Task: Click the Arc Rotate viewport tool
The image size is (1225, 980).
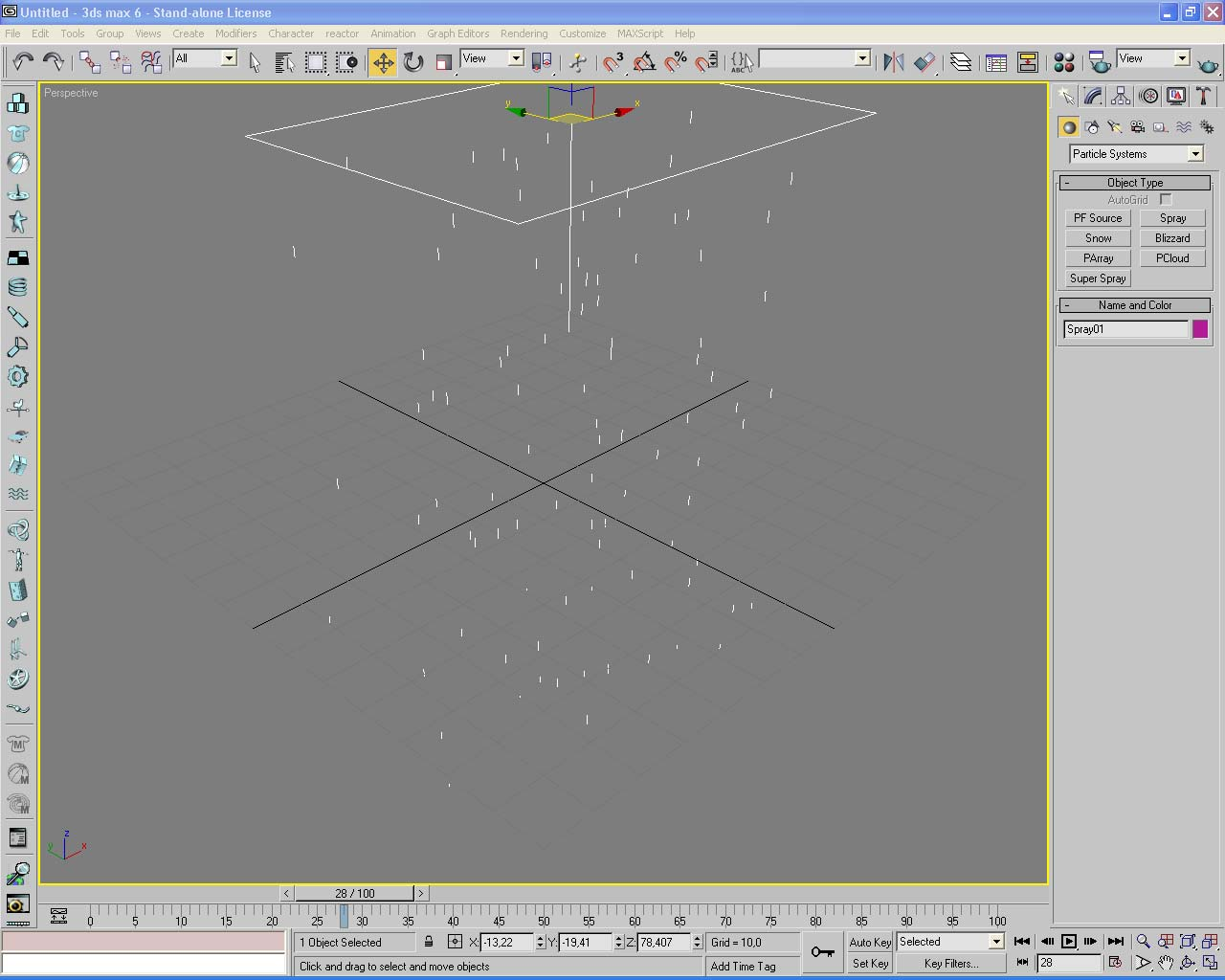Action: [1188, 963]
